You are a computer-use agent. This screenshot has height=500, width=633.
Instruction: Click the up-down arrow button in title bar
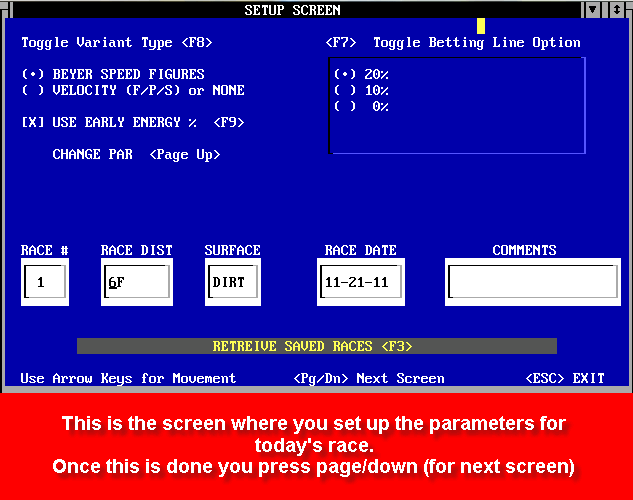(x=617, y=10)
